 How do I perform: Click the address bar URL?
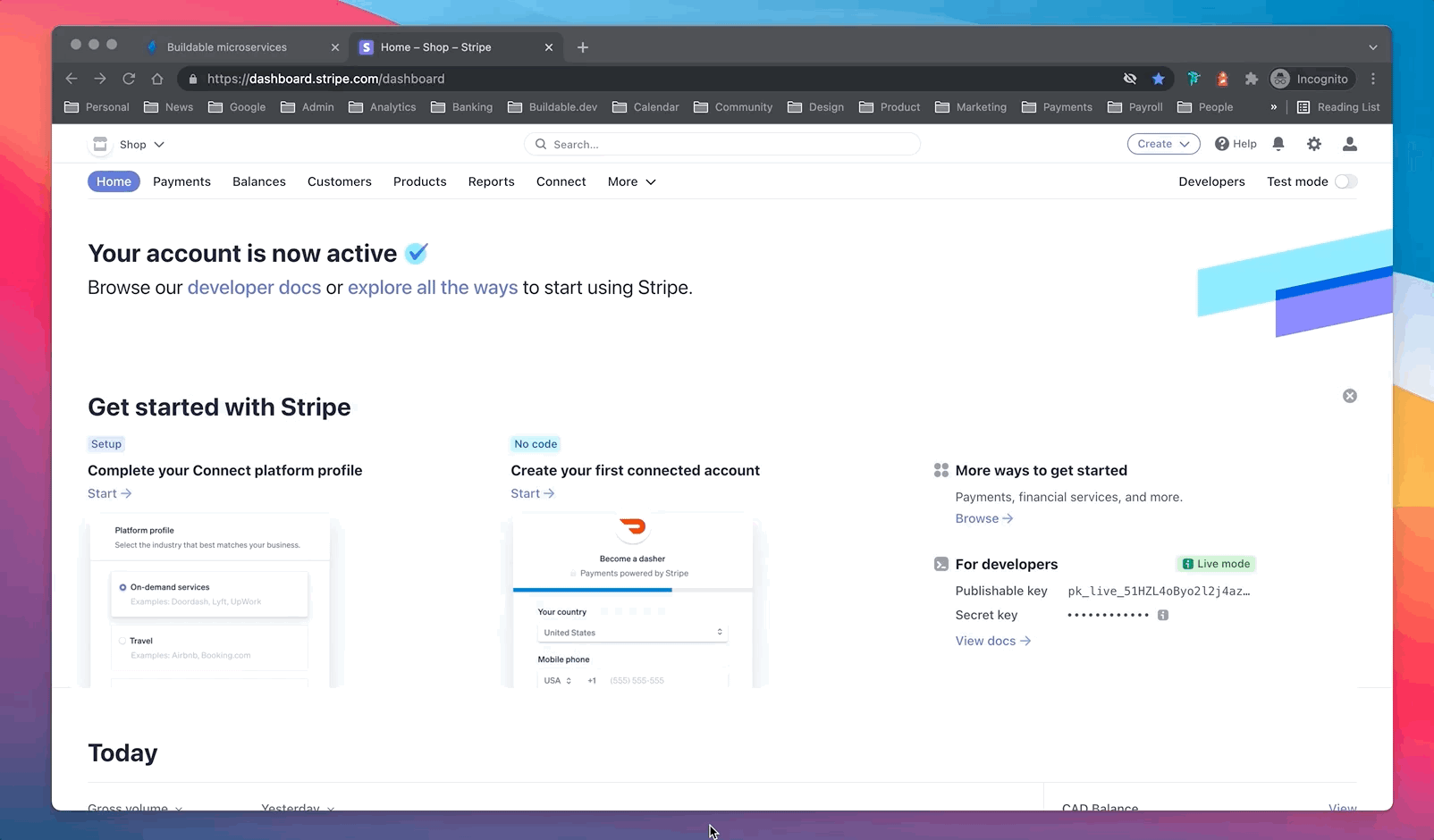[x=325, y=79]
